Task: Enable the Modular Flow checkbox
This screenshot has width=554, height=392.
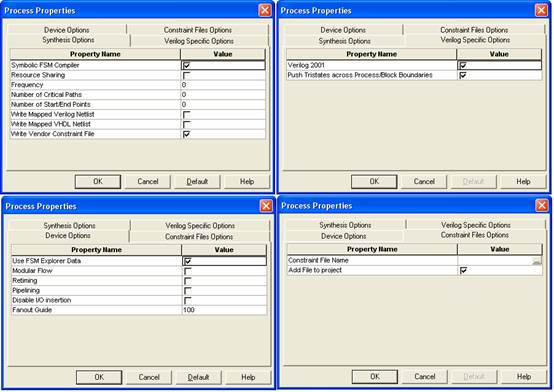Action: coord(188,271)
